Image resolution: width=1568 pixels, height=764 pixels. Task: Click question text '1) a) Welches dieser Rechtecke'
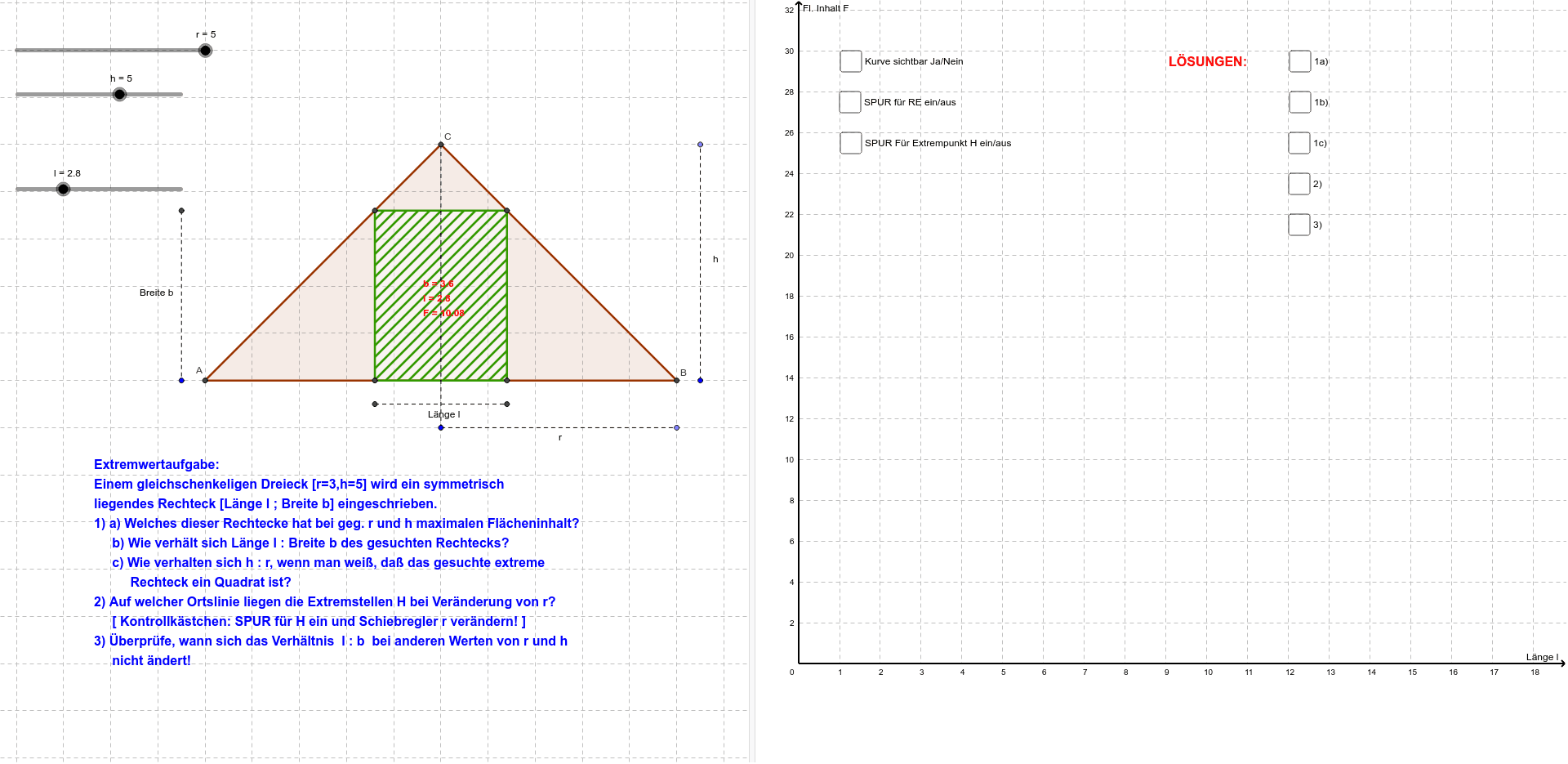pos(336,523)
